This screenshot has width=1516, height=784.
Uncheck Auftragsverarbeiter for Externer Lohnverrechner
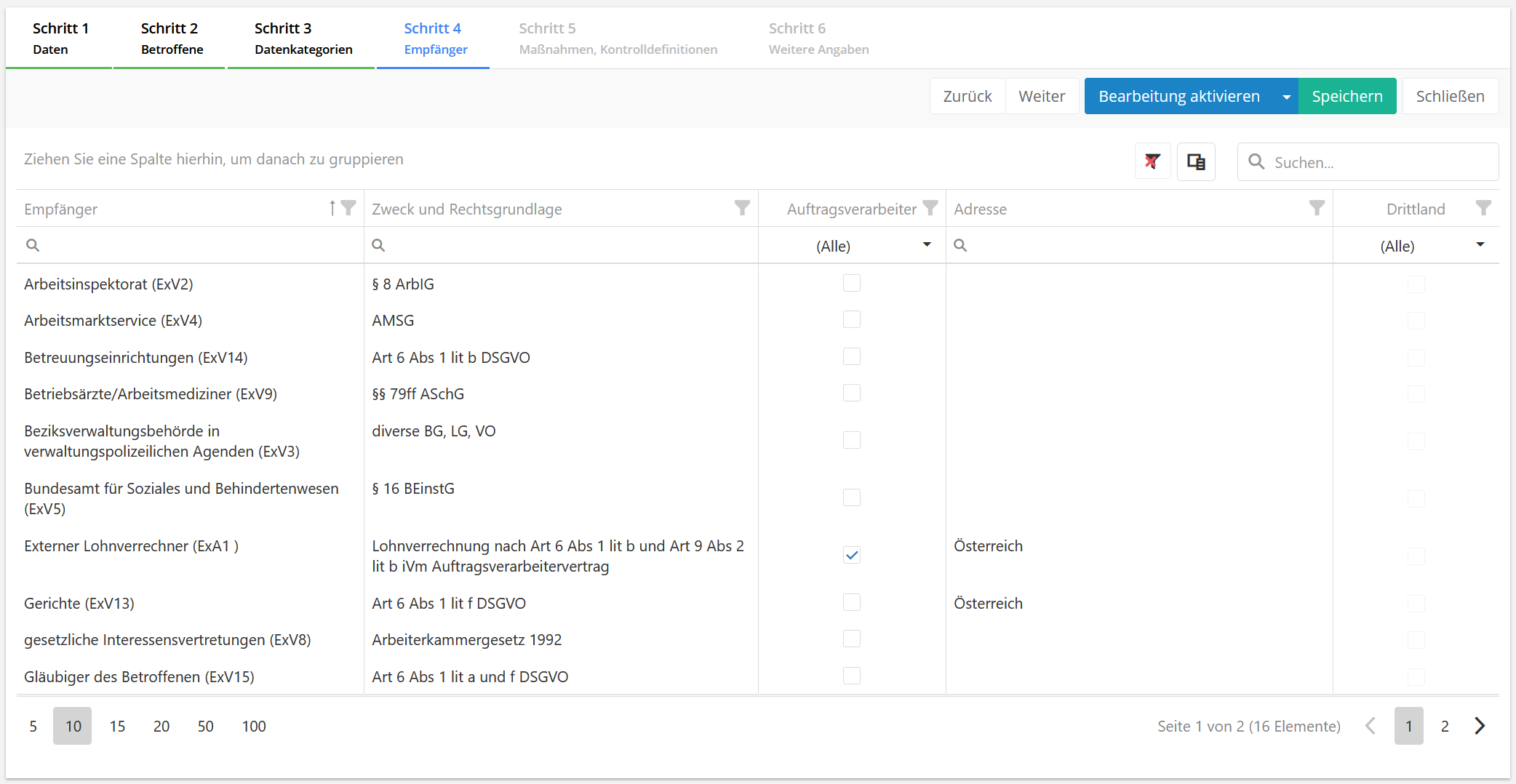tap(851, 556)
